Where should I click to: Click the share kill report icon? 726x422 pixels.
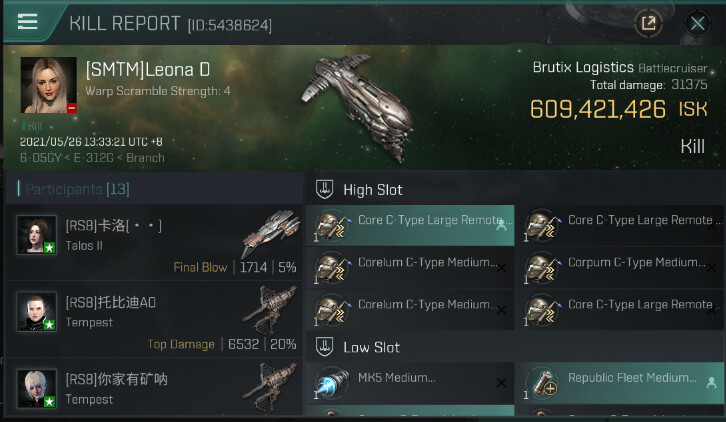tap(648, 23)
